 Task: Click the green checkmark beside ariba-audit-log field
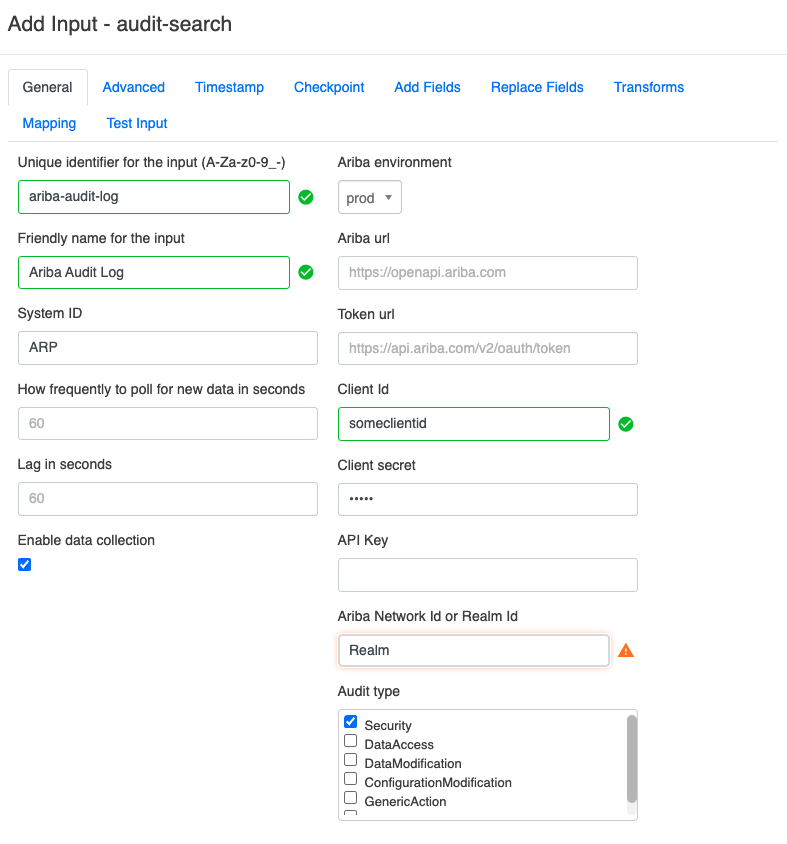tap(306, 197)
